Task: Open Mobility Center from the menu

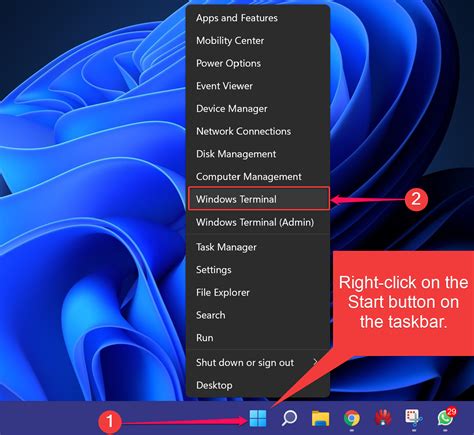Action: [258, 40]
